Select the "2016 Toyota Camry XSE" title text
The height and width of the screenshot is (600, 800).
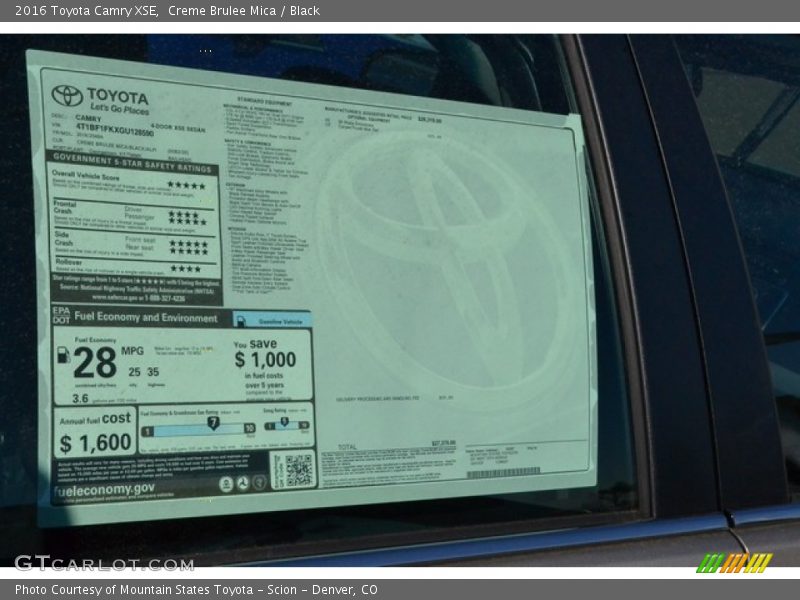[x=86, y=11]
